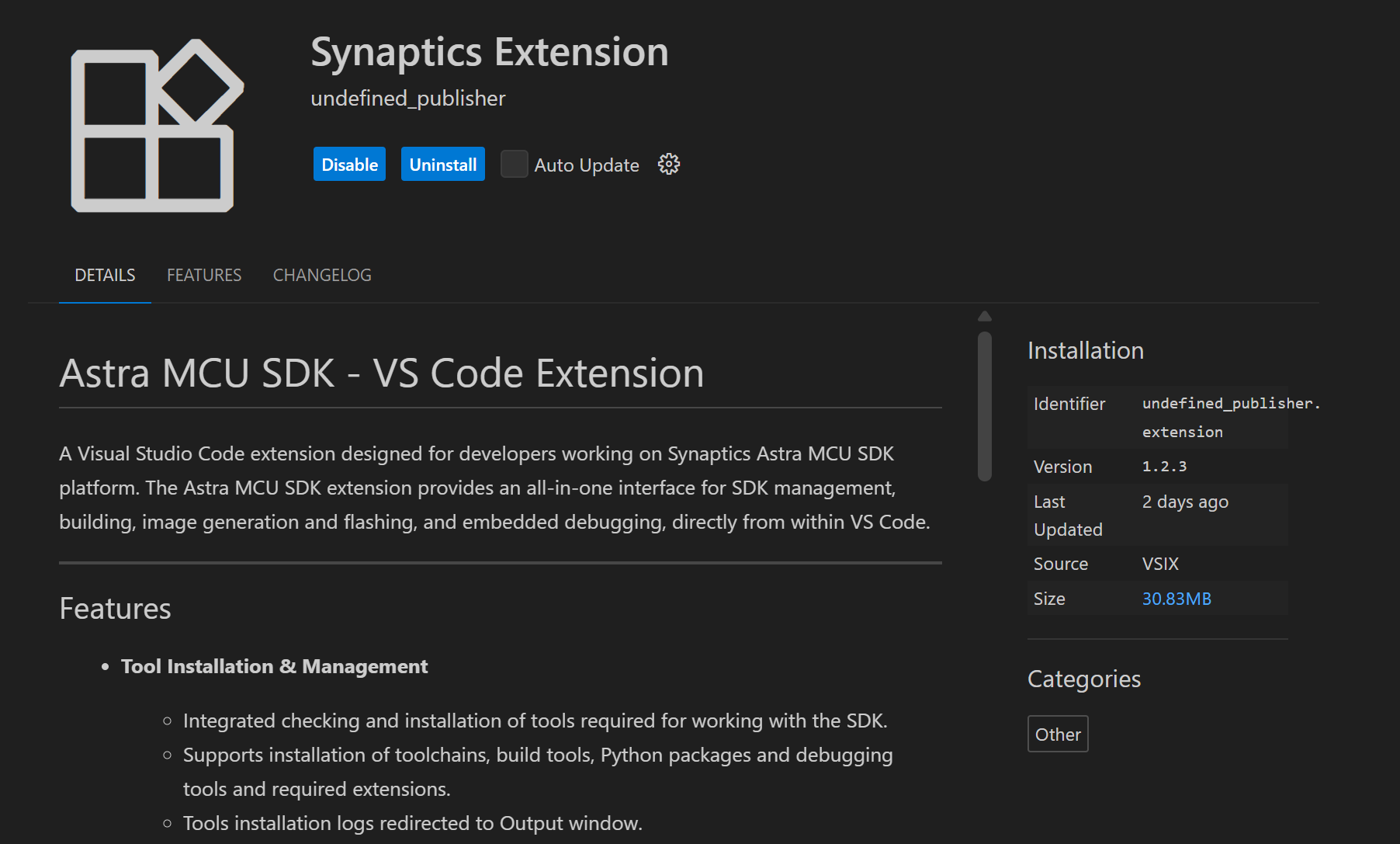Click the undefined_publisher.extension identifier value
Image resolution: width=1400 pixels, height=844 pixels.
[1230, 417]
